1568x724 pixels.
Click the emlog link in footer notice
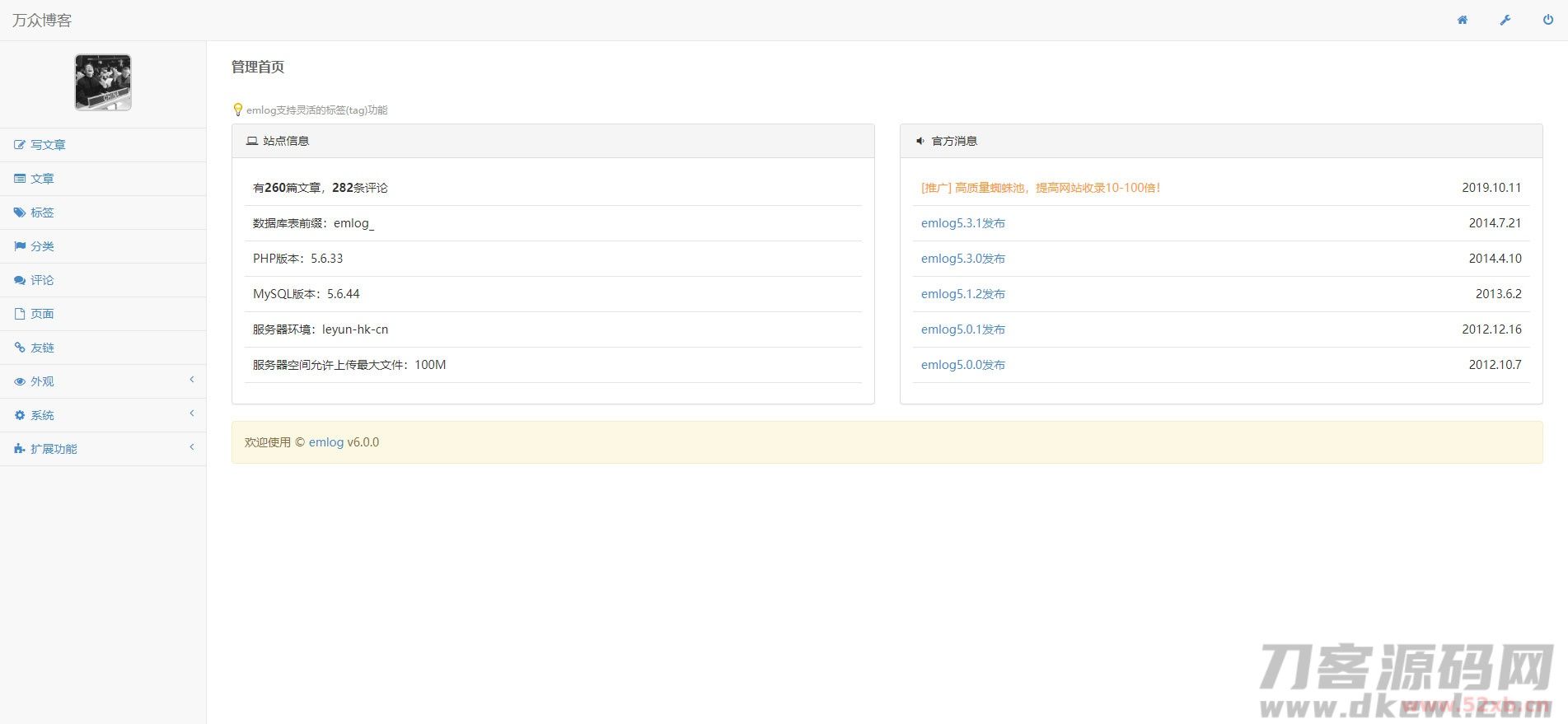[x=325, y=442]
